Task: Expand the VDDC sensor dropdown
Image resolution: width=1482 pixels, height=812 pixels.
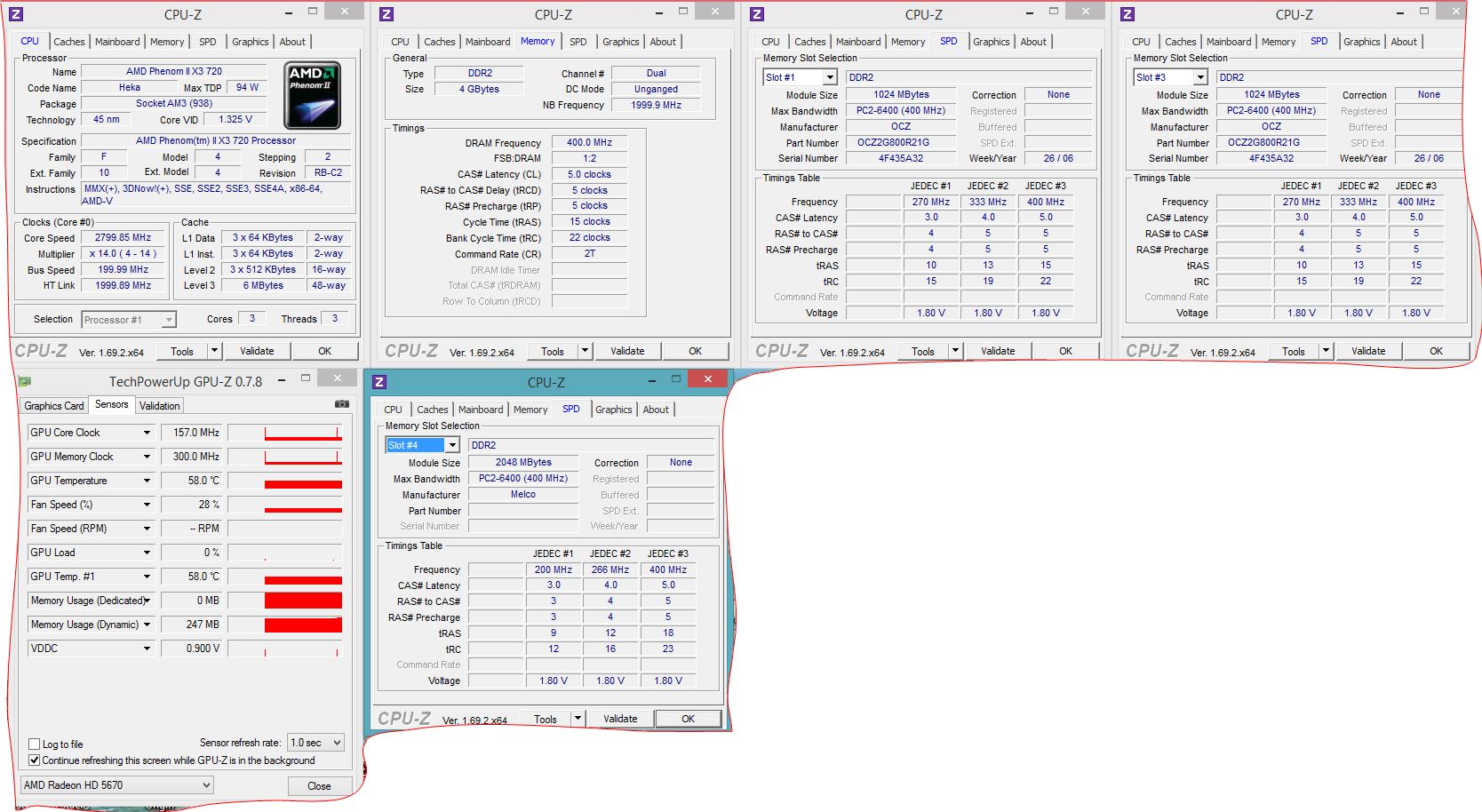Action: pyautogui.click(x=147, y=649)
